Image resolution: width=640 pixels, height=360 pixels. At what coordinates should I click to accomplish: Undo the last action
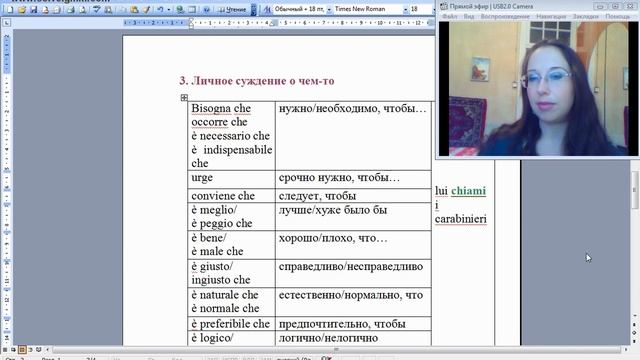coord(160,9)
